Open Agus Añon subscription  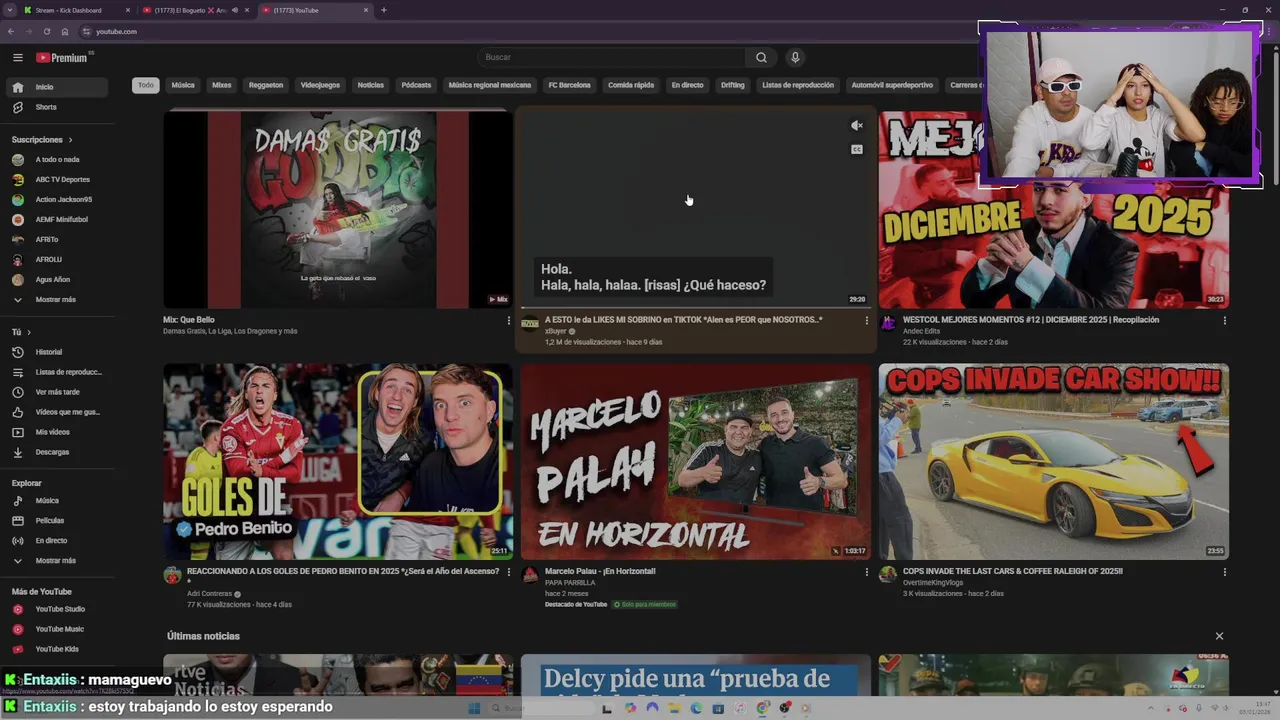tap(59, 280)
